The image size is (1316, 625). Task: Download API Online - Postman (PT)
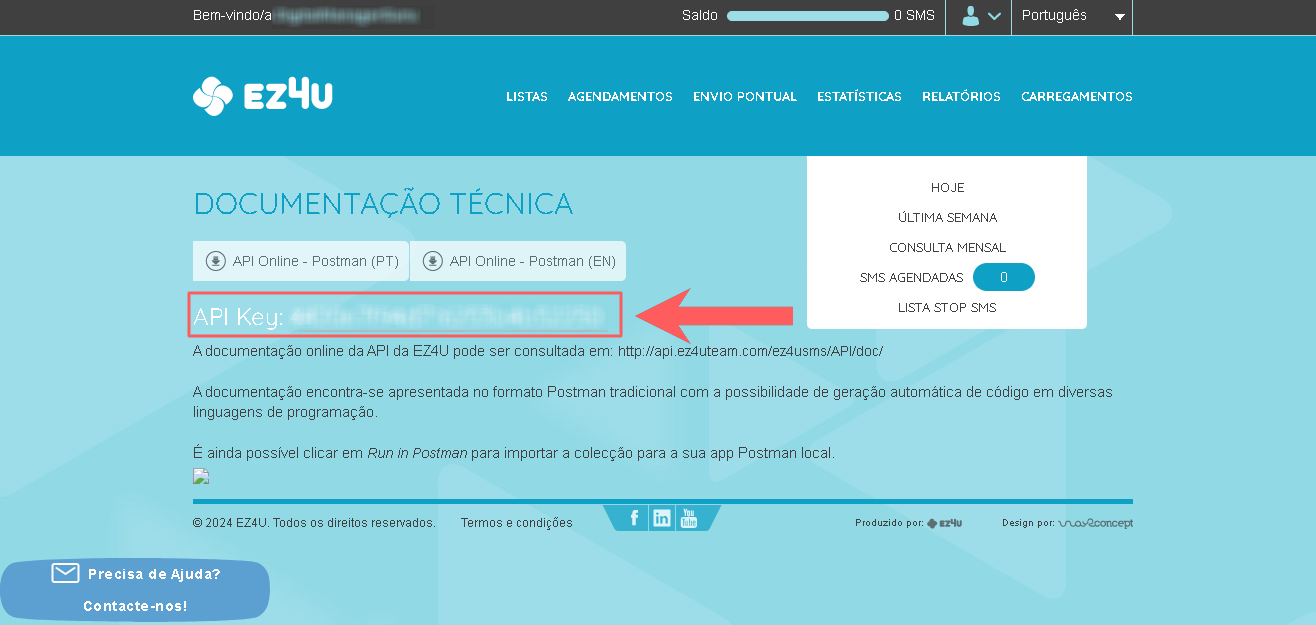pyautogui.click(x=302, y=261)
